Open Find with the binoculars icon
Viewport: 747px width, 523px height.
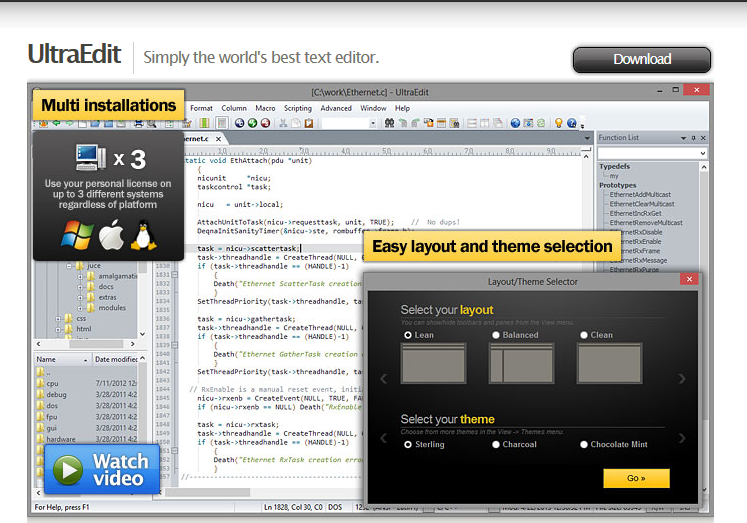tap(389, 123)
